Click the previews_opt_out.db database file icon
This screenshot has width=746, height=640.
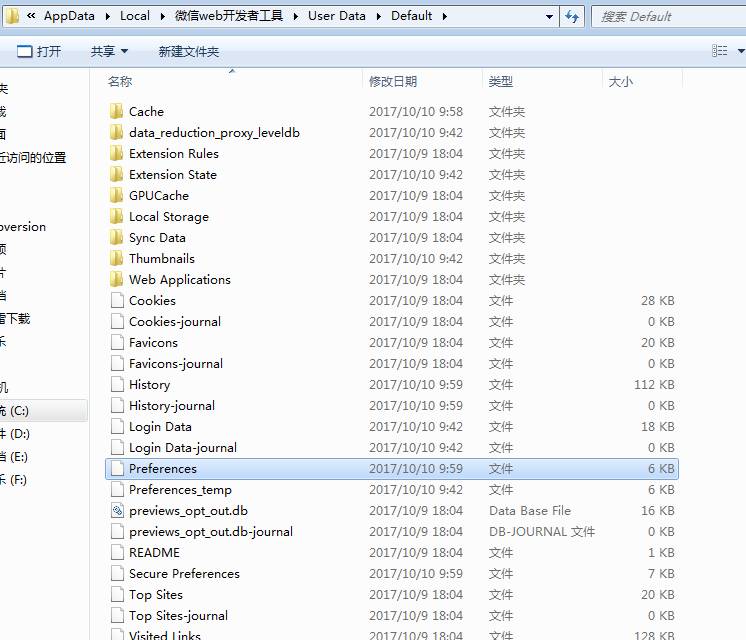pyautogui.click(x=117, y=511)
